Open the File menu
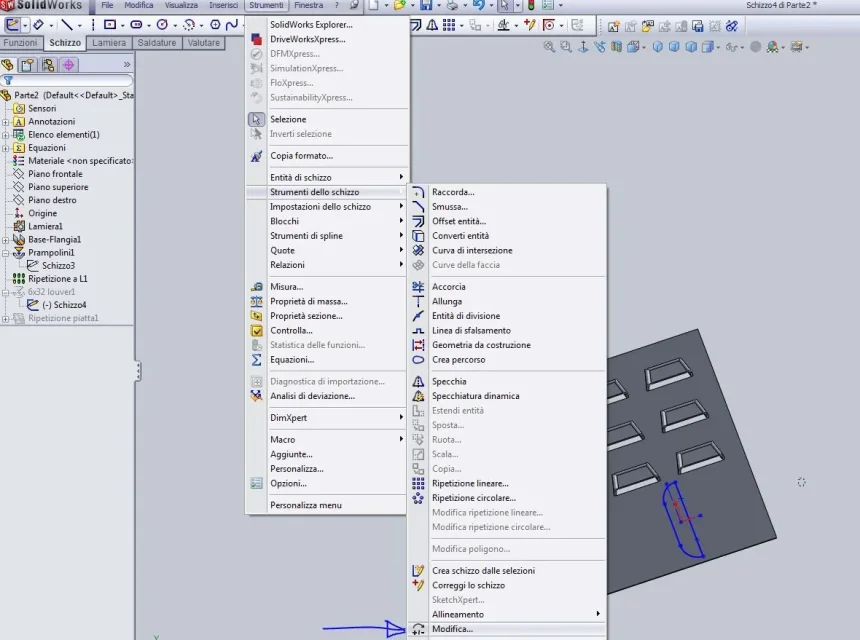 (x=107, y=5)
